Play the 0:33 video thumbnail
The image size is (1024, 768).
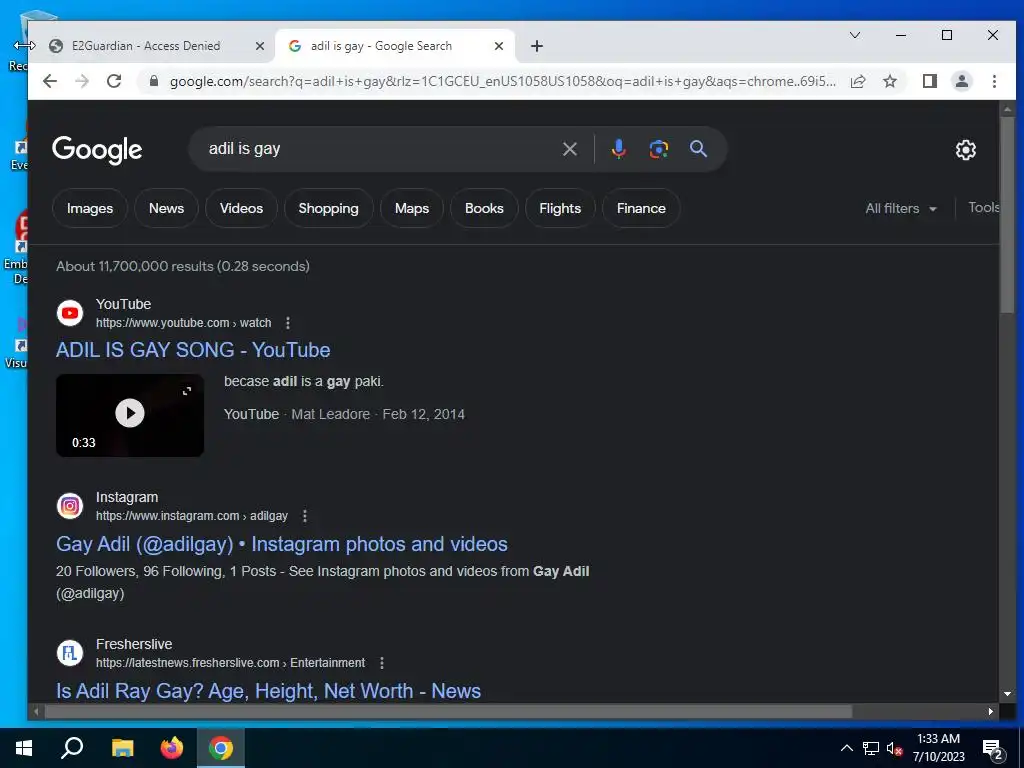(x=130, y=414)
